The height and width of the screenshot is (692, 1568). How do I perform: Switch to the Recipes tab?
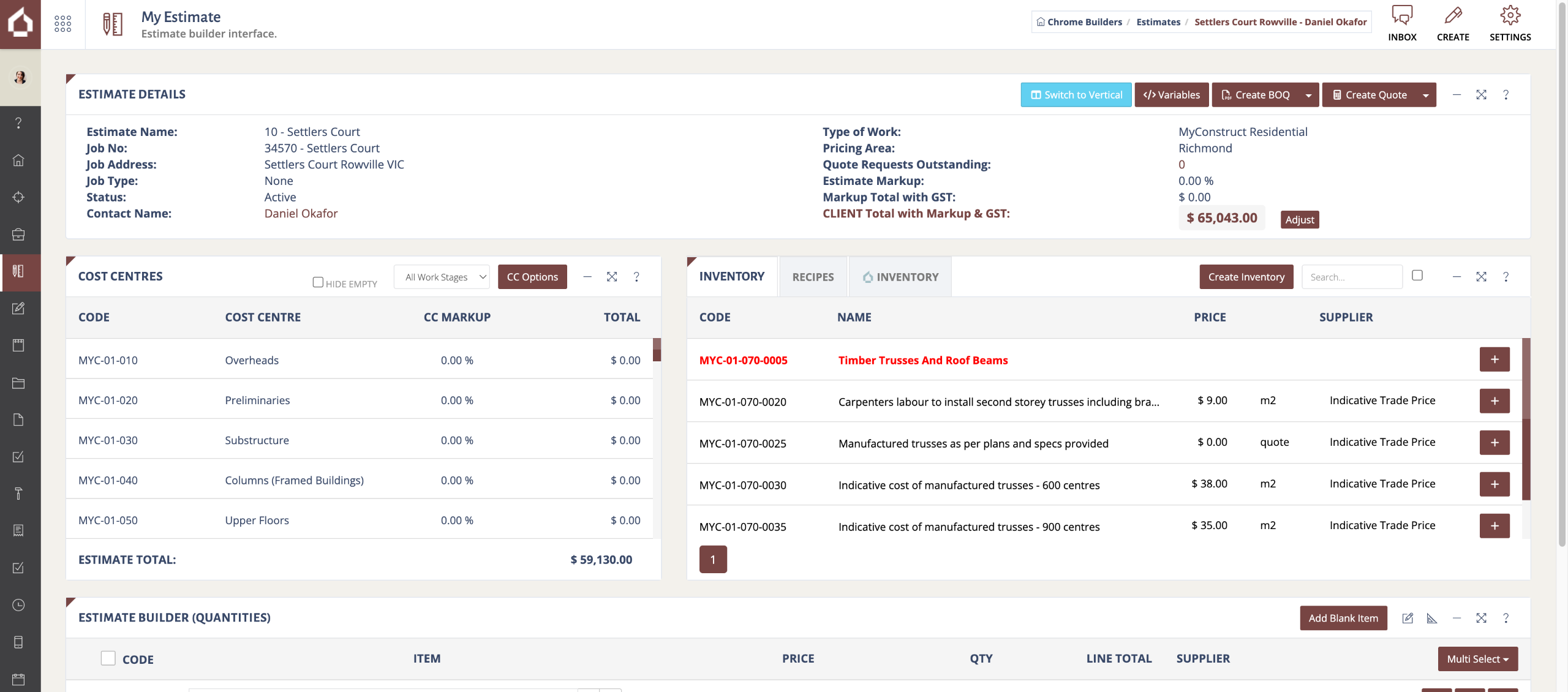click(x=813, y=277)
